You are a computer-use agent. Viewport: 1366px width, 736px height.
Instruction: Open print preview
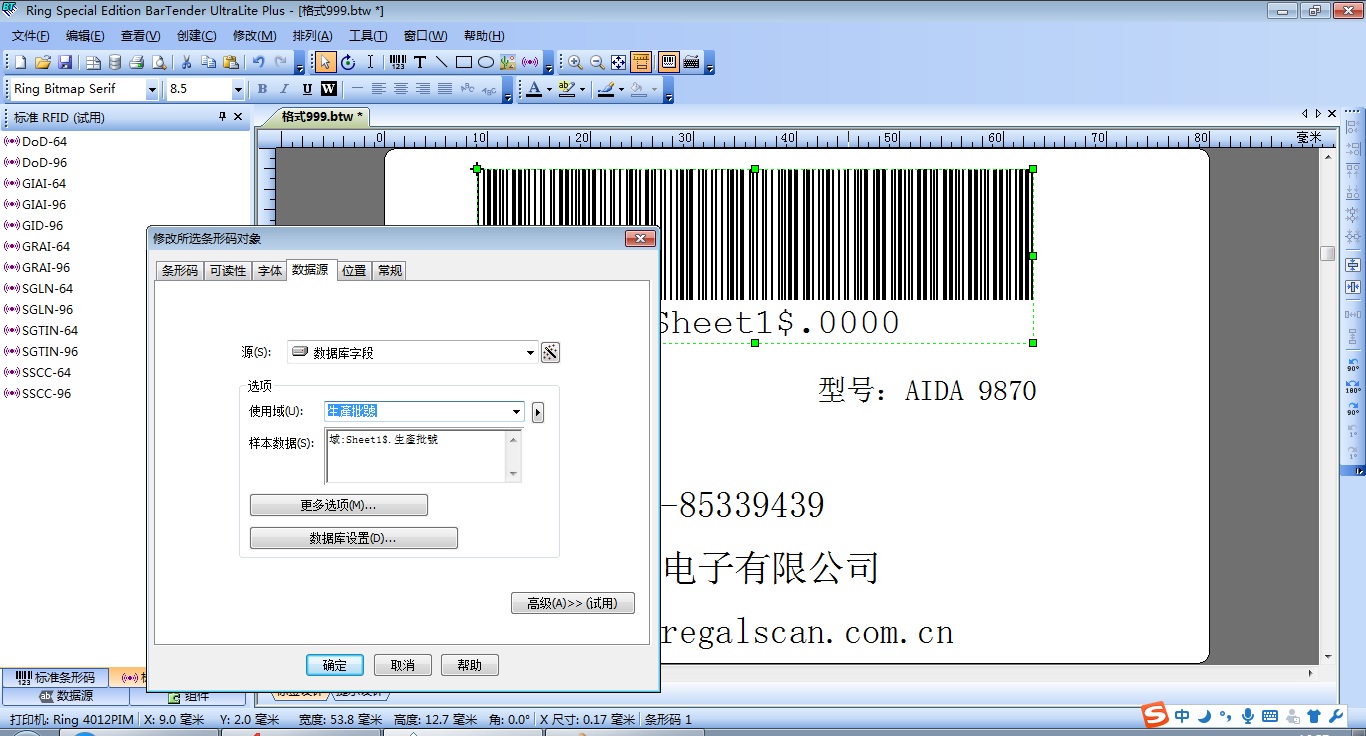pos(159,62)
